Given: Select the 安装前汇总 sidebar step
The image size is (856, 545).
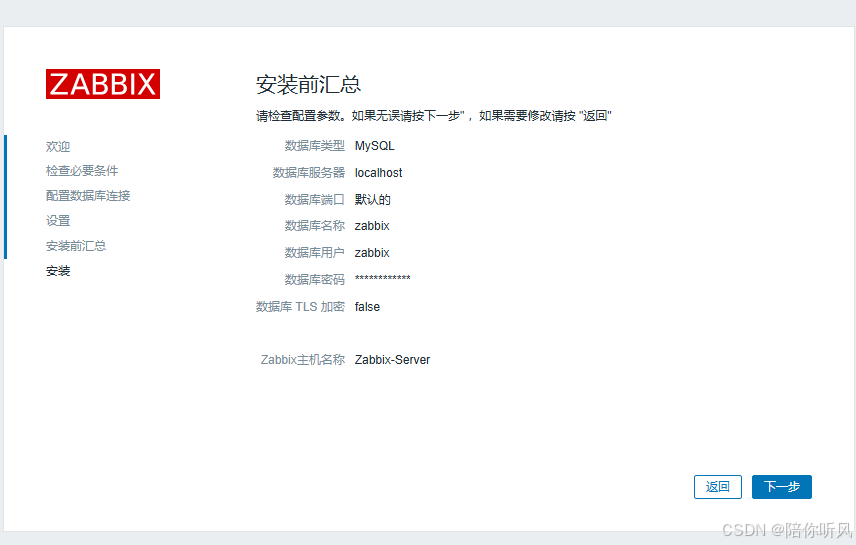Looking at the screenshot, I should [76, 246].
